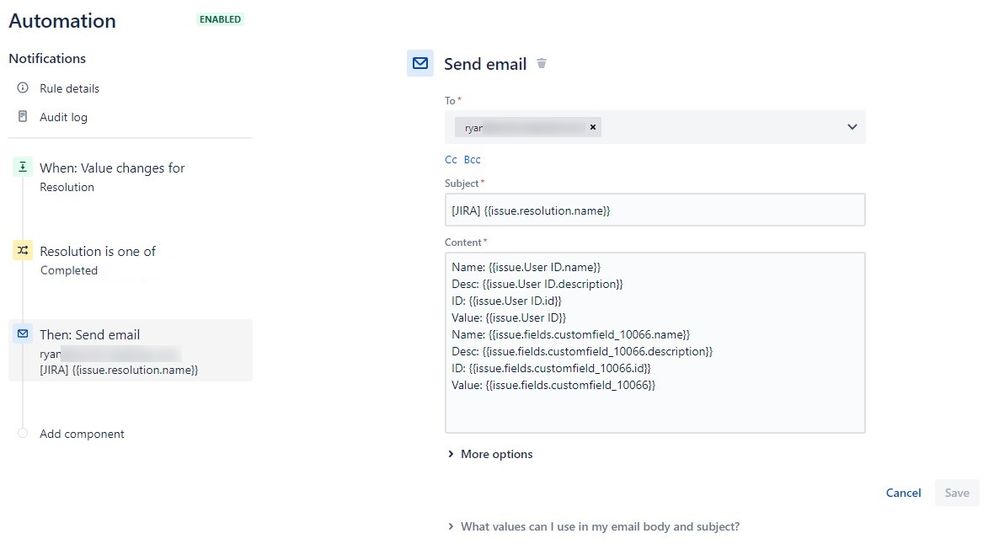
Task: Click the Cc link
Action: tap(451, 159)
